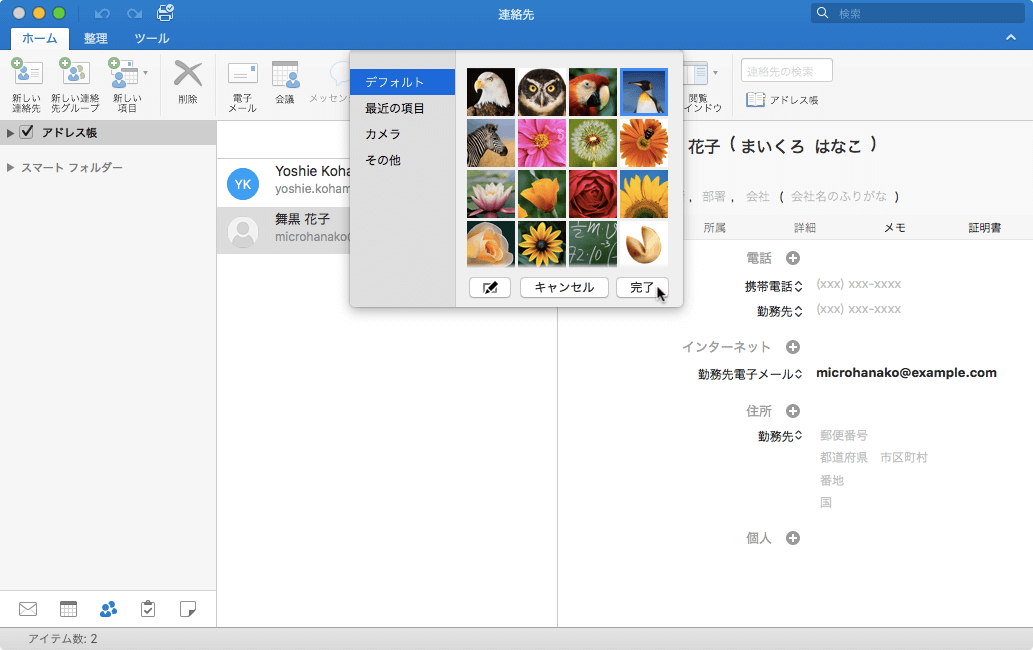This screenshot has width=1033, height=650.
Task: Open the メモ tab
Action: click(x=894, y=227)
